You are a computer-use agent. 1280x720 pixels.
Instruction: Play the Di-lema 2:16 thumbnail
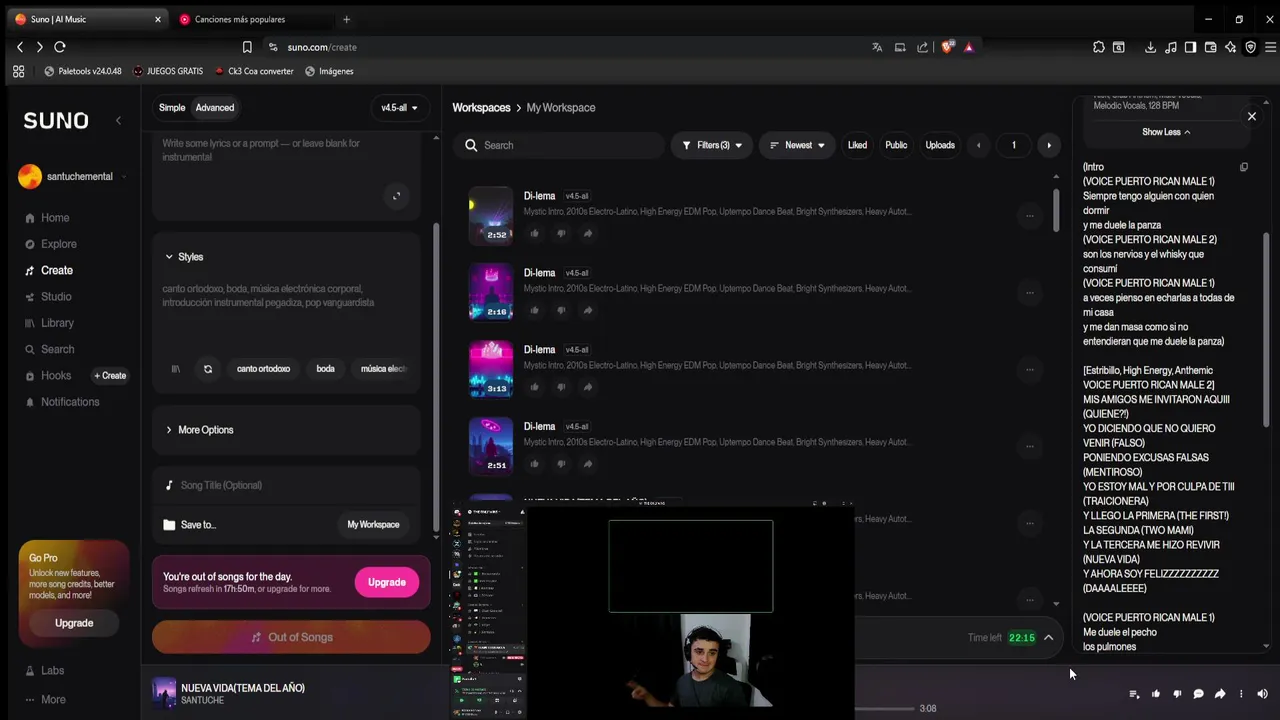[491, 292]
